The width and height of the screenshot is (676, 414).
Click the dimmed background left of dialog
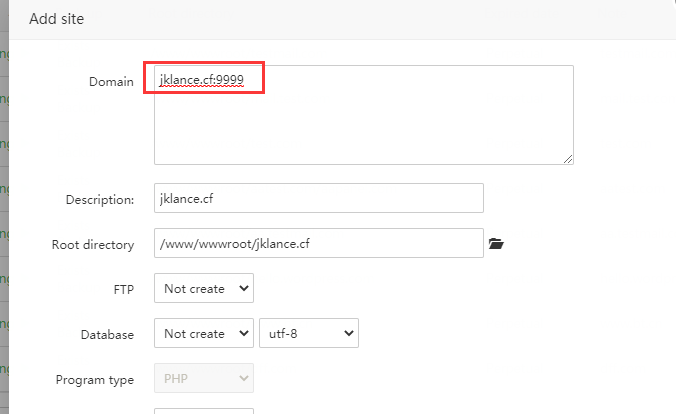pyautogui.click(x=4, y=200)
